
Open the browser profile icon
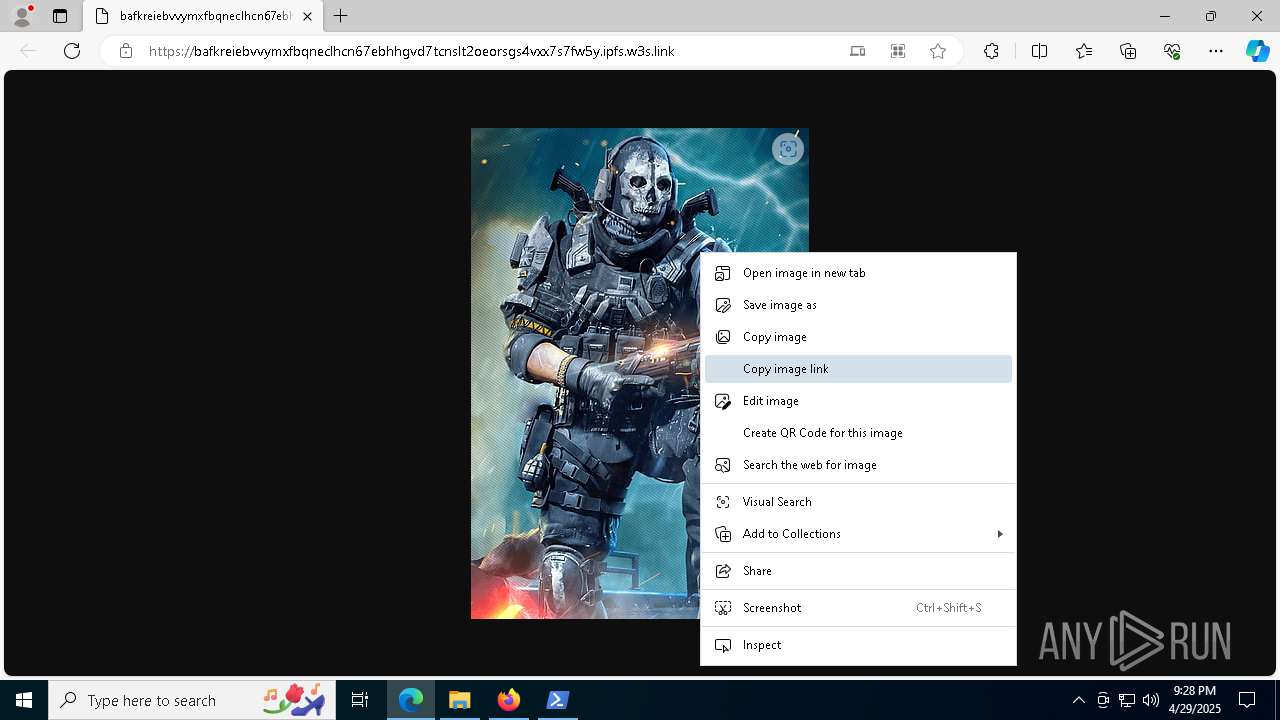point(22,16)
